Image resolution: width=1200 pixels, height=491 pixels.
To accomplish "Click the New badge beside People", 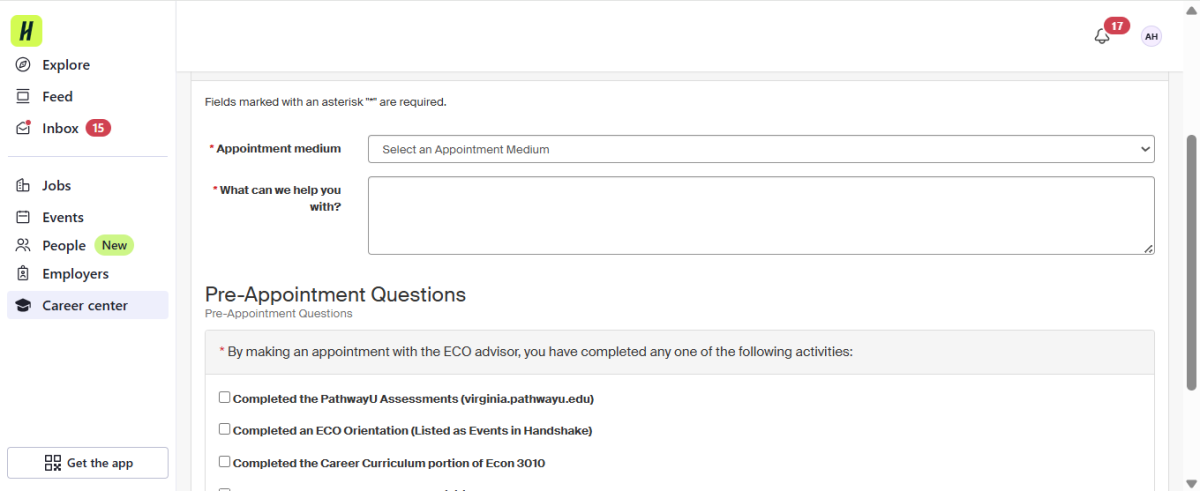I will tap(114, 246).
